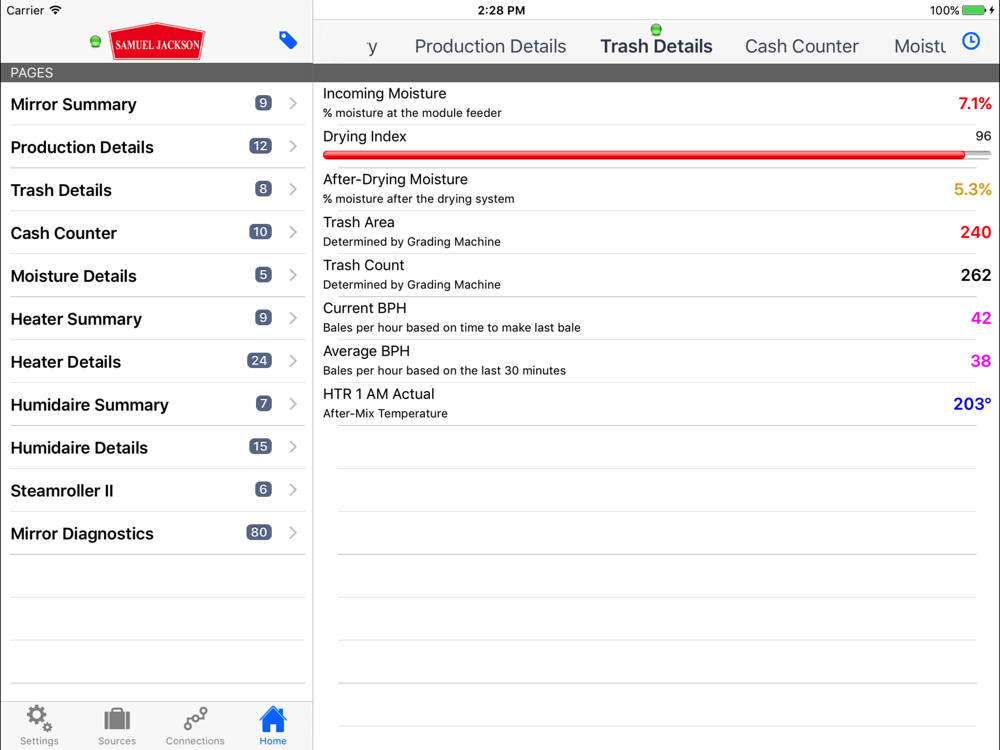Screen dimensions: 1000x750
Task: Go to the Home tab
Action: tap(273, 726)
